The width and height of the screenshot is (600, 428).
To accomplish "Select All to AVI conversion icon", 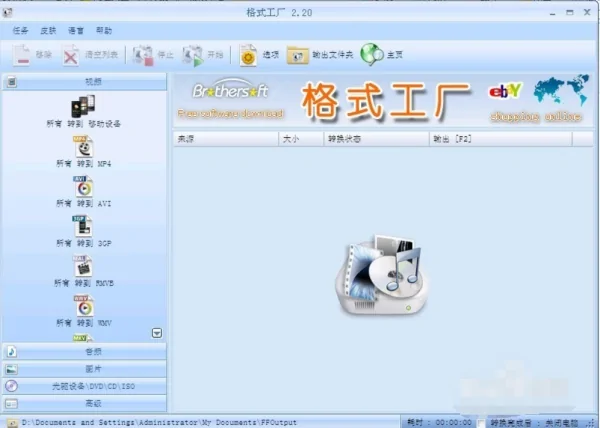I will pos(83,186).
